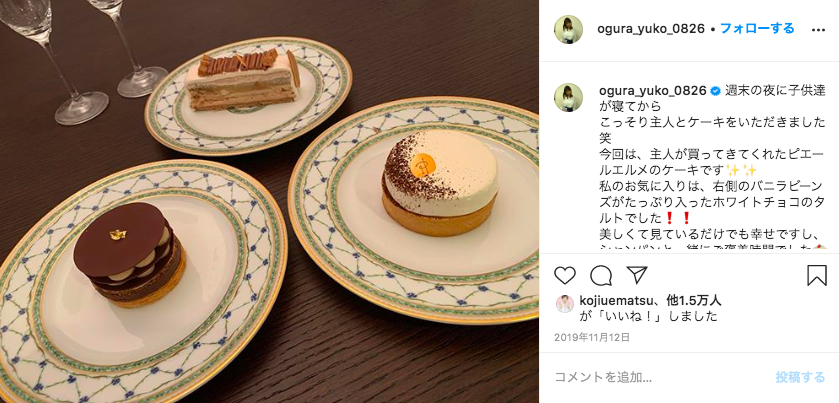The height and width of the screenshot is (403, 839).
Task: Click kojiuematsu's small avatar in likes
Action: (x=565, y=303)
